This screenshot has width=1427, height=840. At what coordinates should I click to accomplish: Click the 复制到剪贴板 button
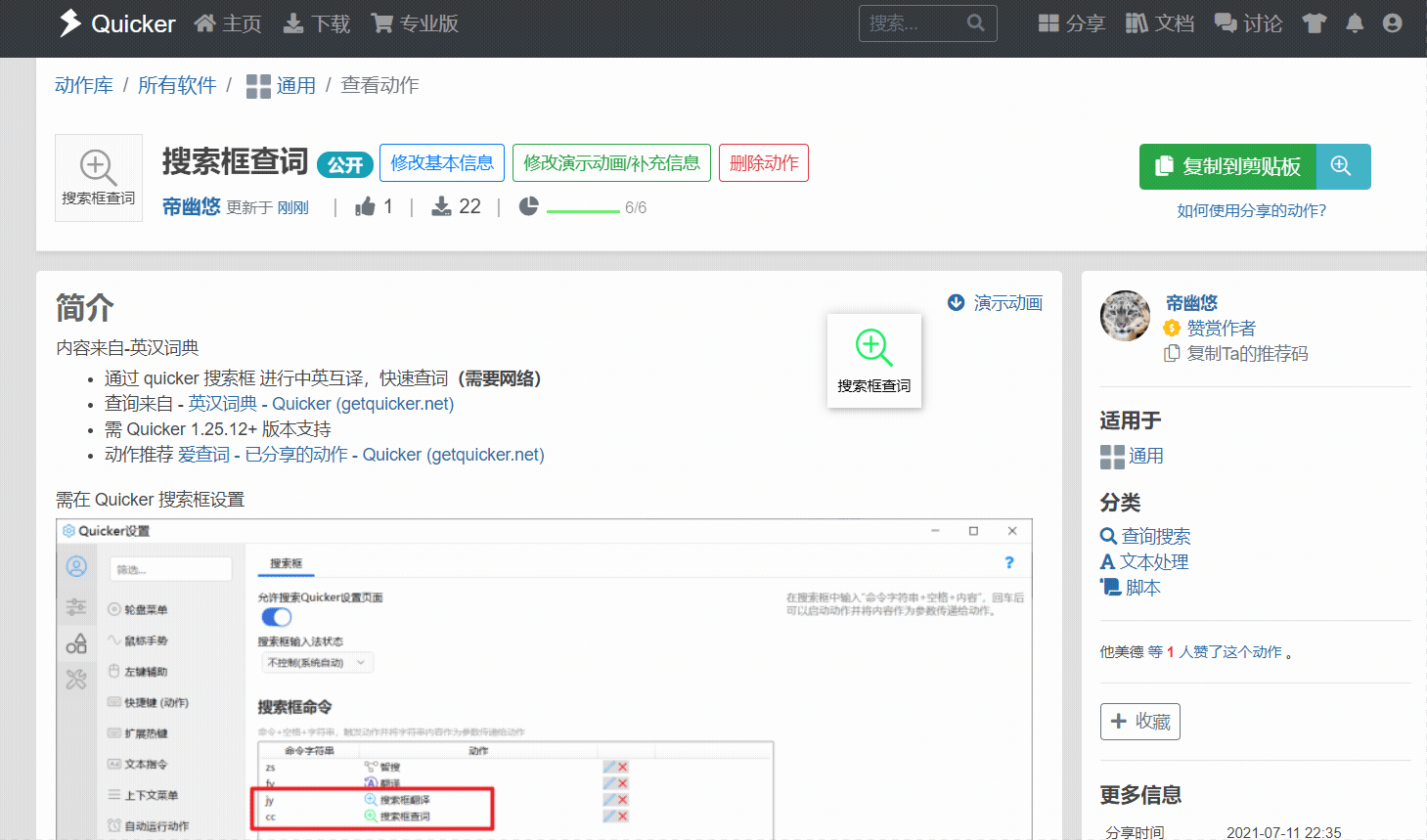pyautogui.click(x=1228, y=166)
